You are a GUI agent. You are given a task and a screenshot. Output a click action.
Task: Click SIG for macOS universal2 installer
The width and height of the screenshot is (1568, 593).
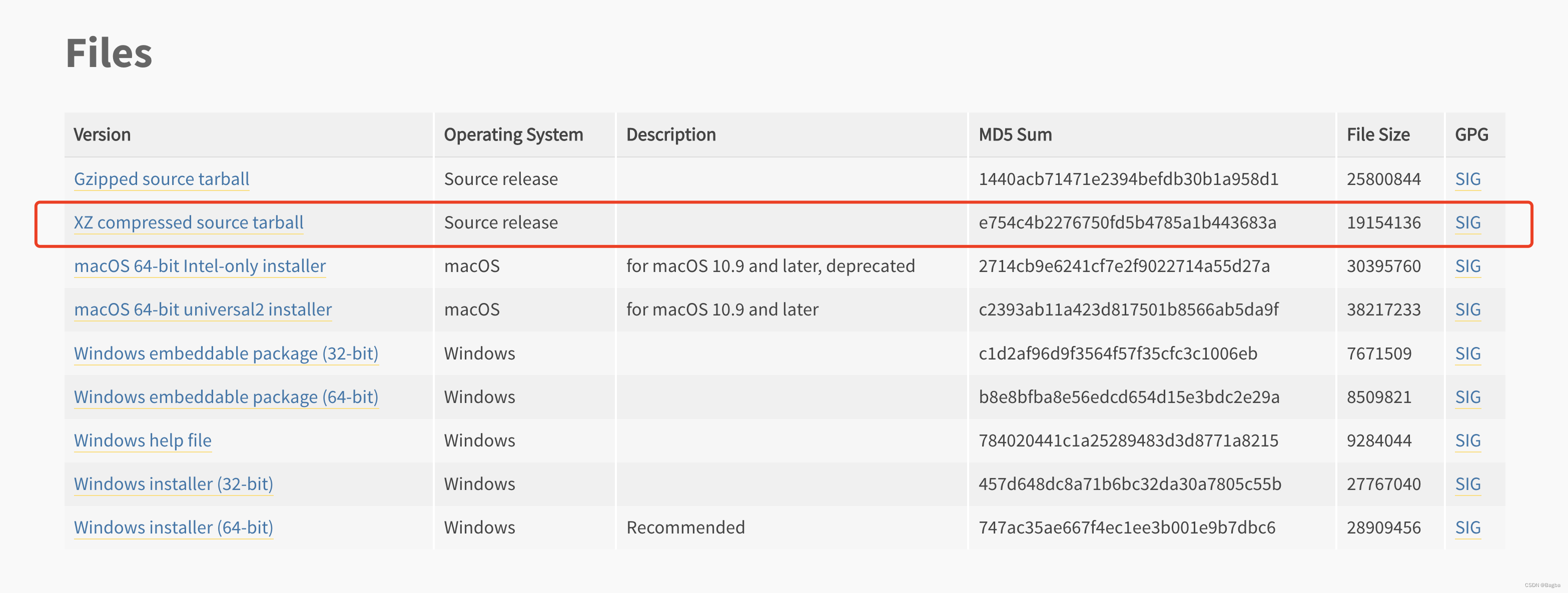[1467, 309]
